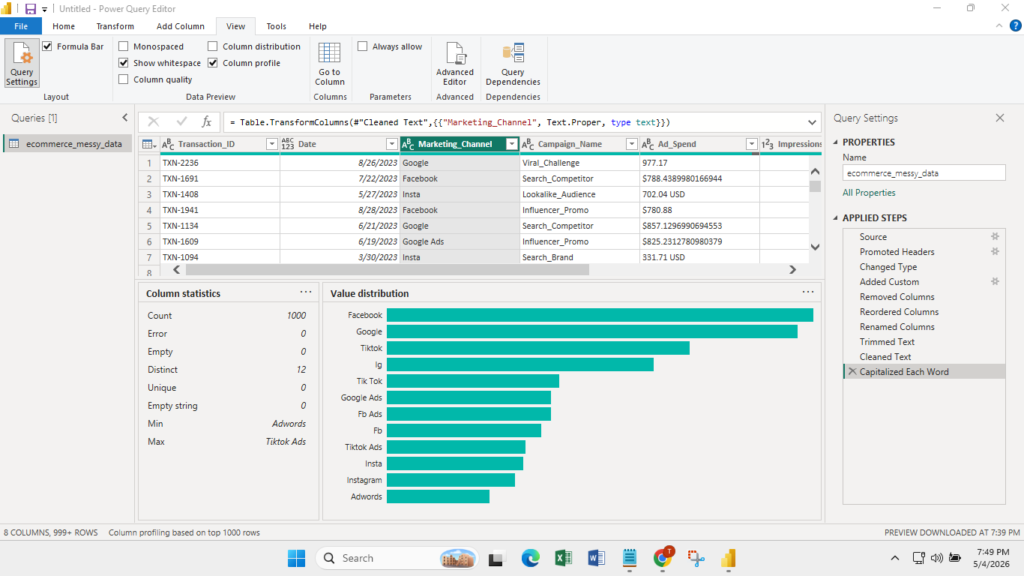Open the Go to Column tool
The height and width of the screenshot is (576, 1024).
tap(329, 63)
